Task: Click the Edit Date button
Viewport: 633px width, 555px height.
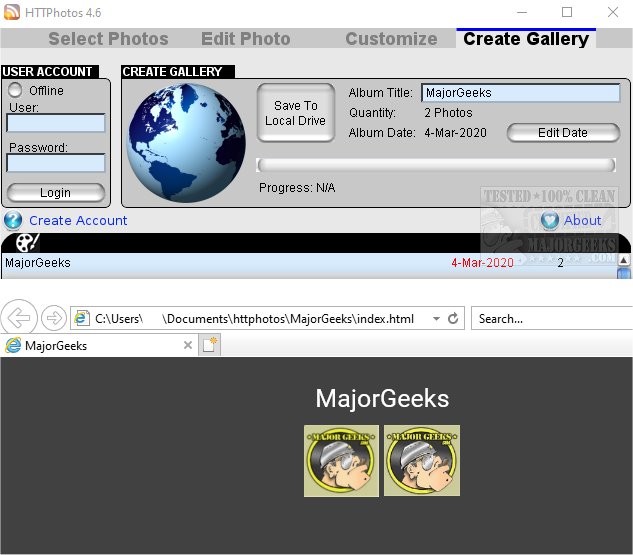Action: [x=563, y=133]
